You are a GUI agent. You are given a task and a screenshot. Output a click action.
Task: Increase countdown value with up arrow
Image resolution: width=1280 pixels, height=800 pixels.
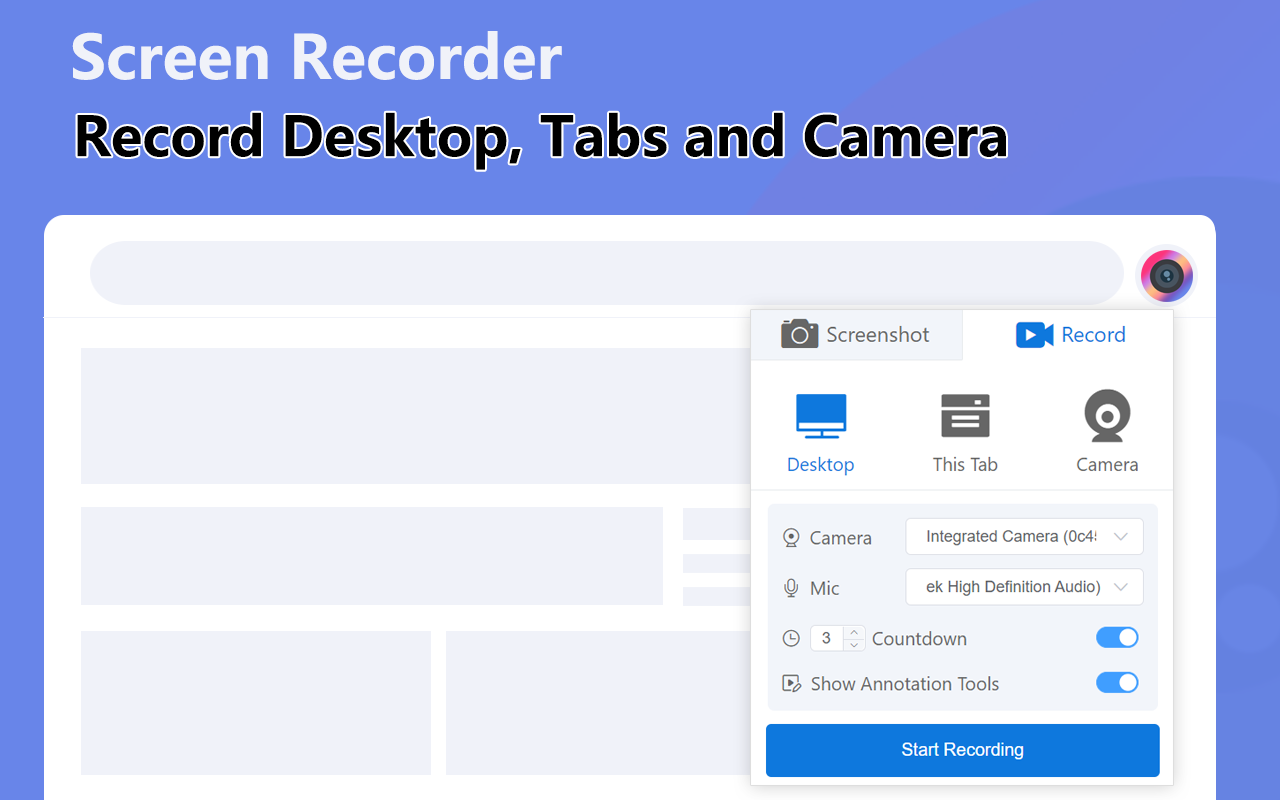tap(853, 632)
